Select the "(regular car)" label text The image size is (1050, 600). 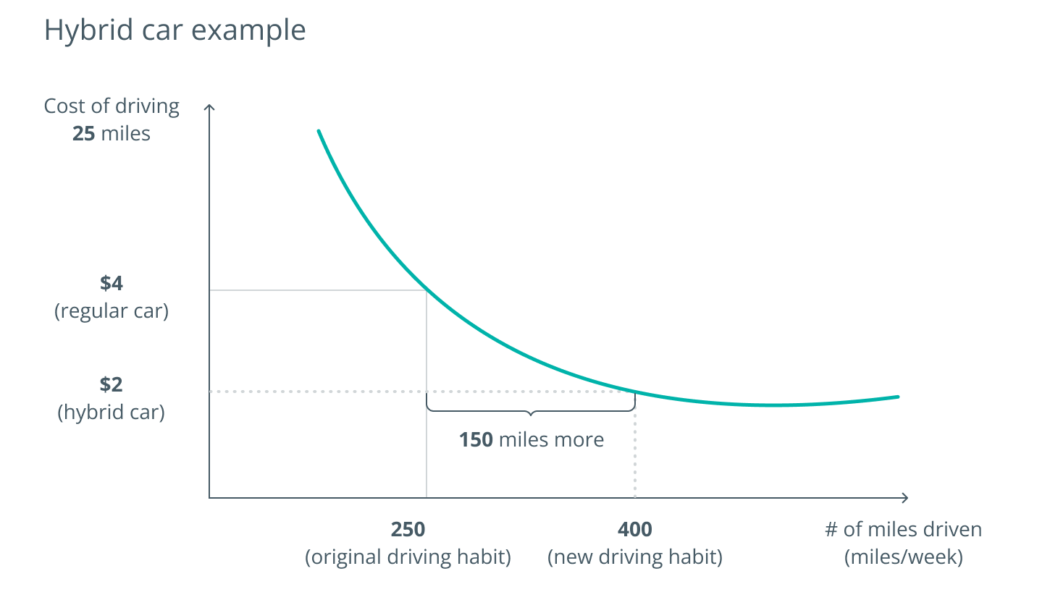tap(111, 310)
